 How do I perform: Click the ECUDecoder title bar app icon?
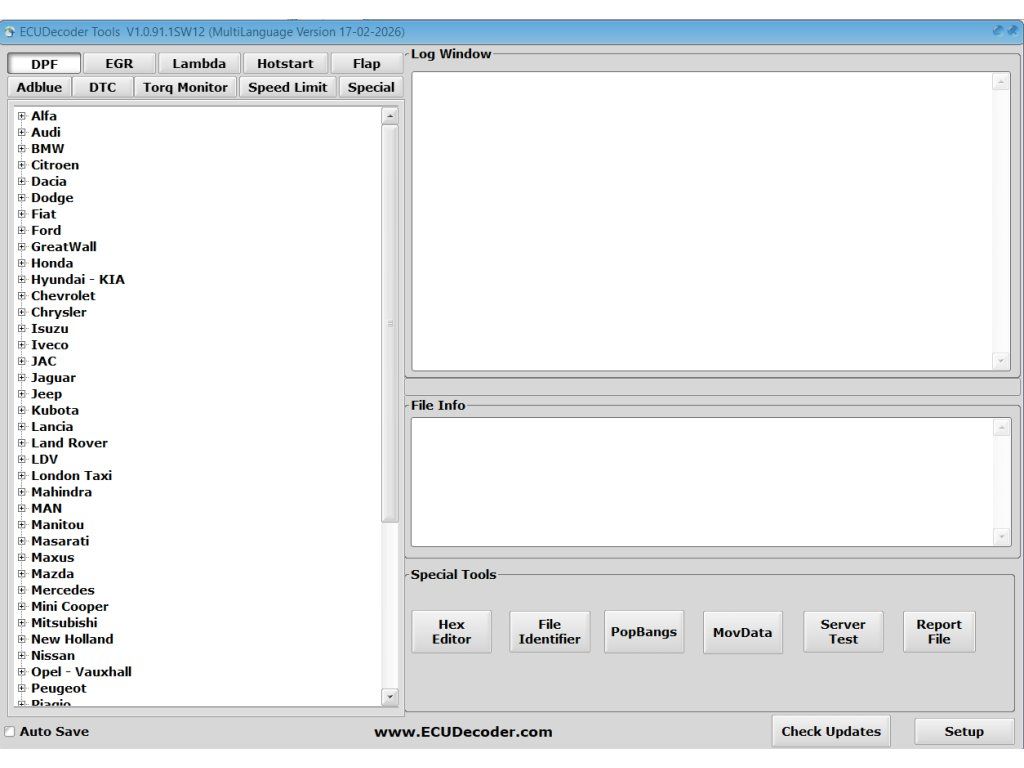10,32
